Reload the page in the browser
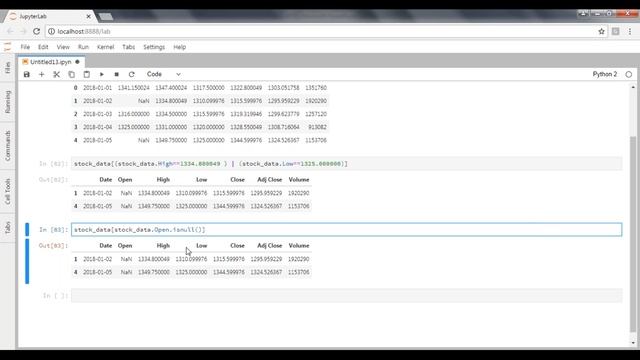Screen dimensions: 640x360 coord(36,31)
